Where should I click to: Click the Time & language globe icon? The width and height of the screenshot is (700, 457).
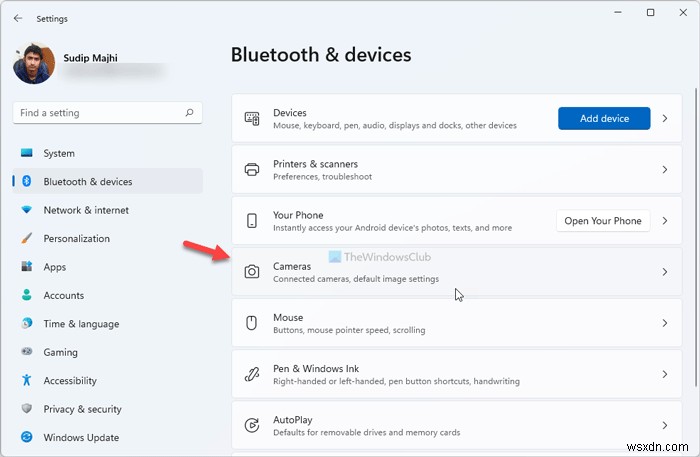click(27, 323)
